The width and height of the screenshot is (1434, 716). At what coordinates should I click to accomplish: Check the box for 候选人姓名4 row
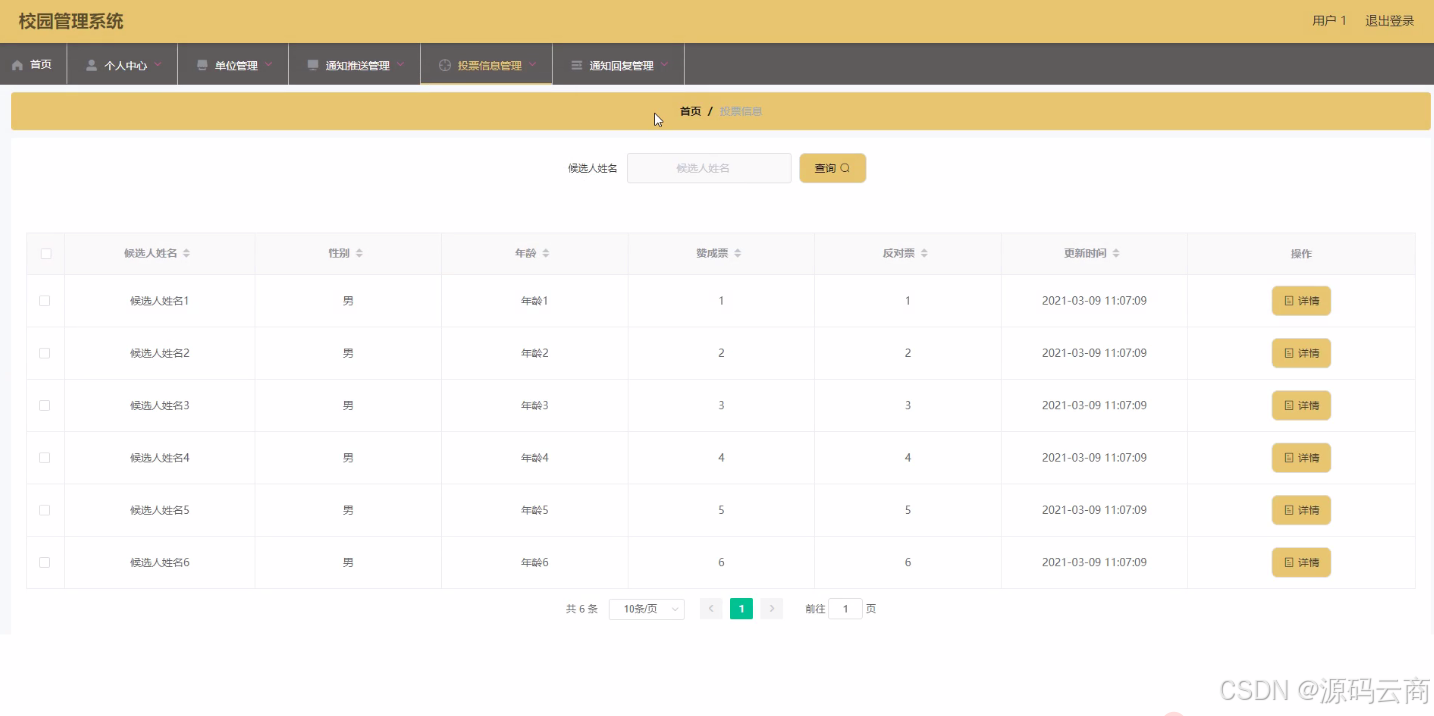pos(45,457)
